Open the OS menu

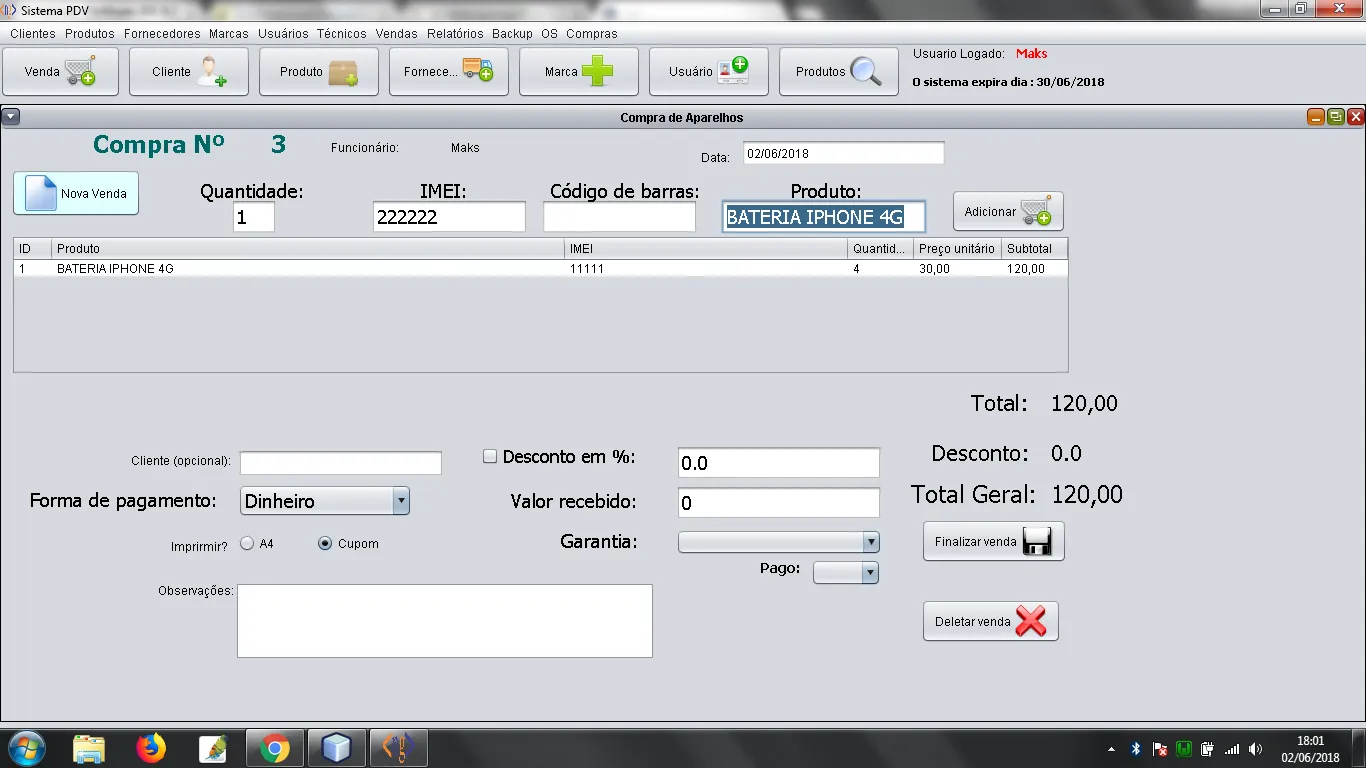click(x=549, y=33)
